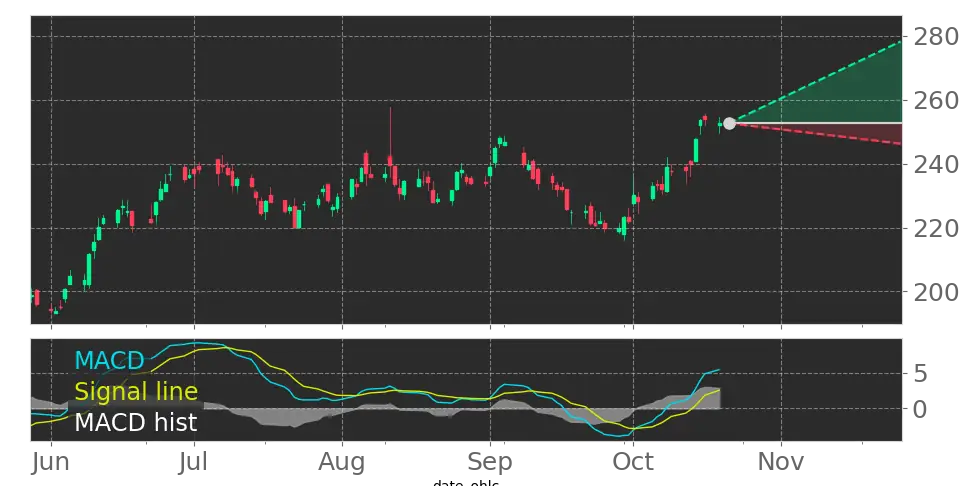
Task: Click the Oct date axis label
Action: pyautogui.click(x=633, y=462)
